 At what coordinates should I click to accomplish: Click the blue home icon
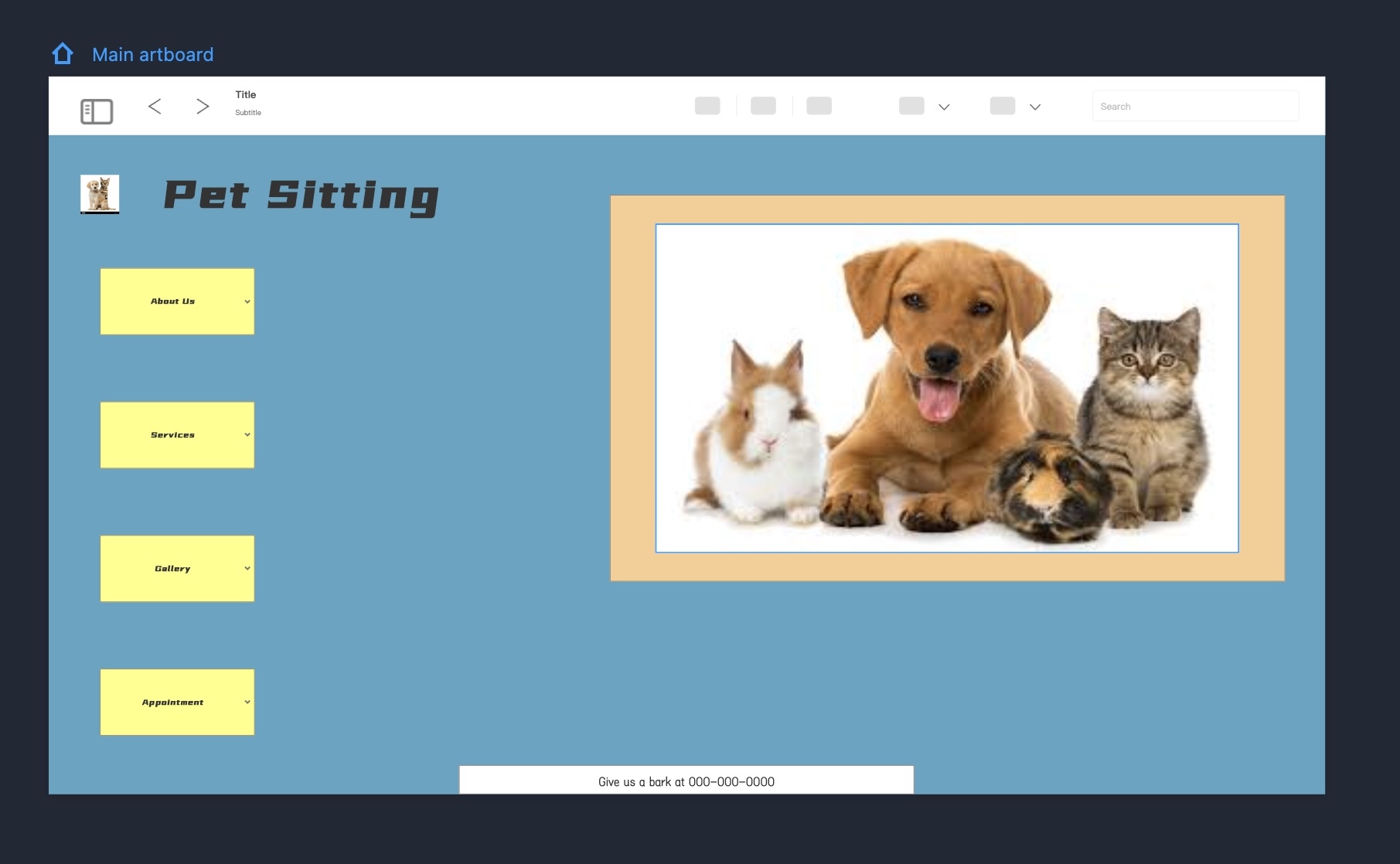click(63, 53)
